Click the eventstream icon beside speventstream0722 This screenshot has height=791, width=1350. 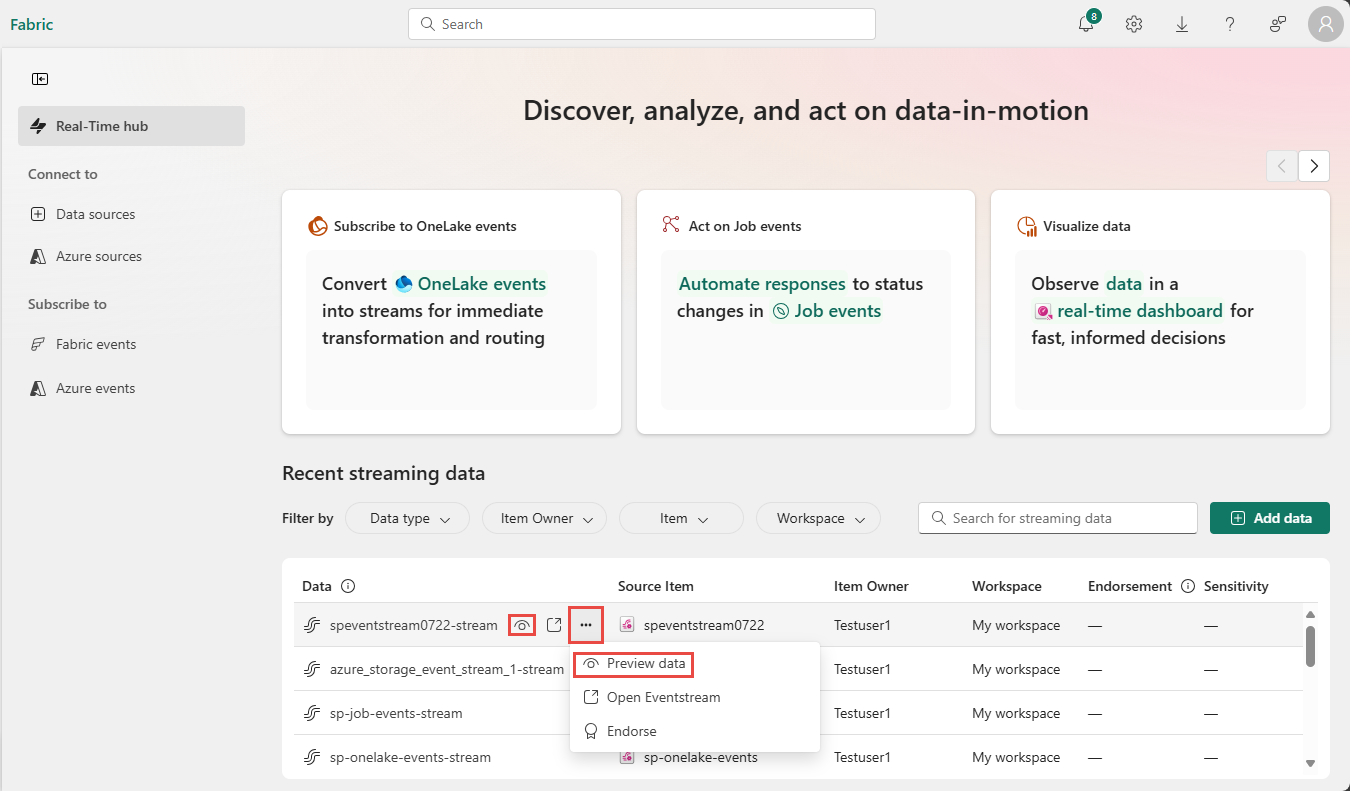(x=628, y=625)
